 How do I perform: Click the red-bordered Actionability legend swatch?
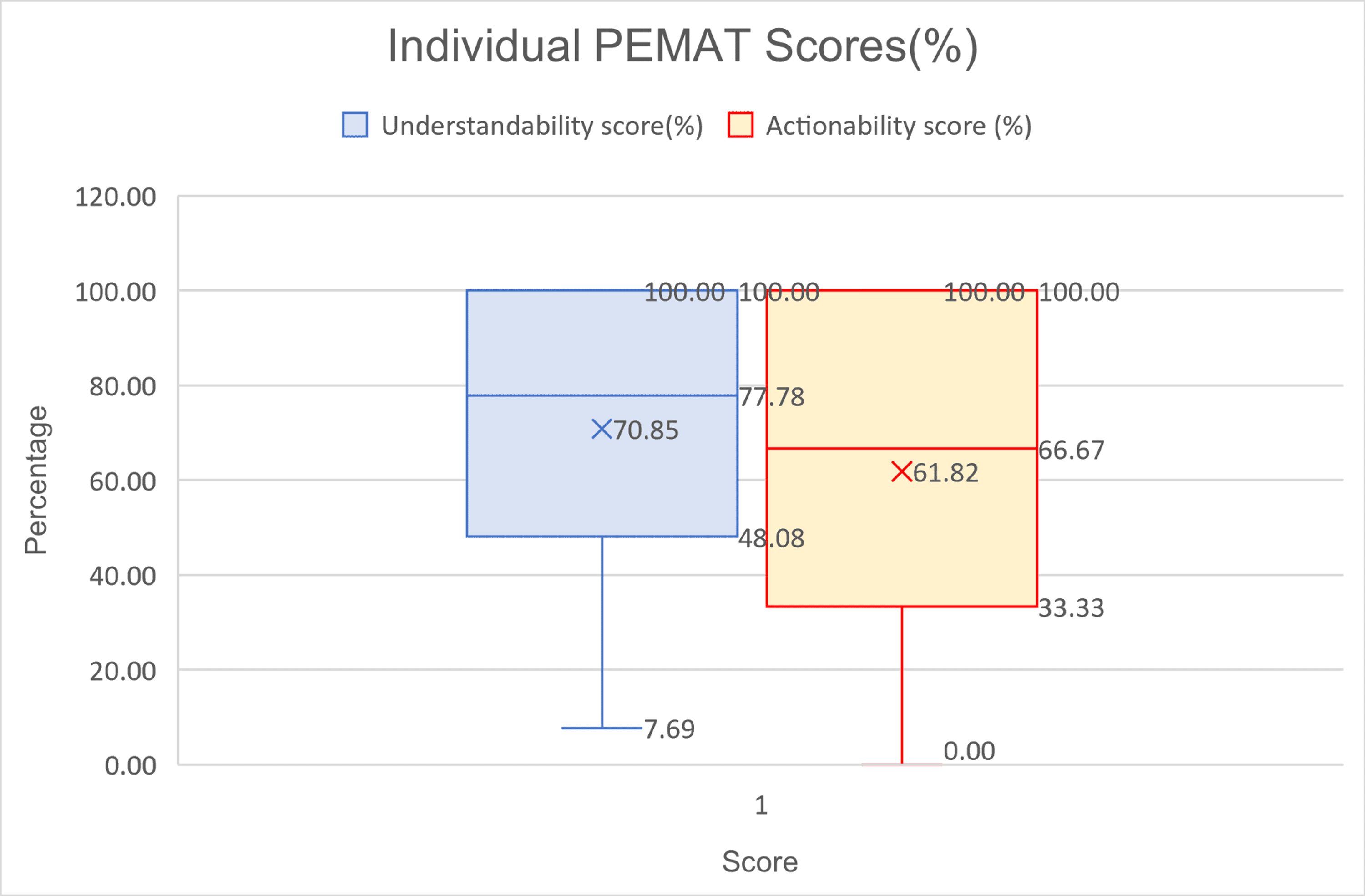(740, 125)
